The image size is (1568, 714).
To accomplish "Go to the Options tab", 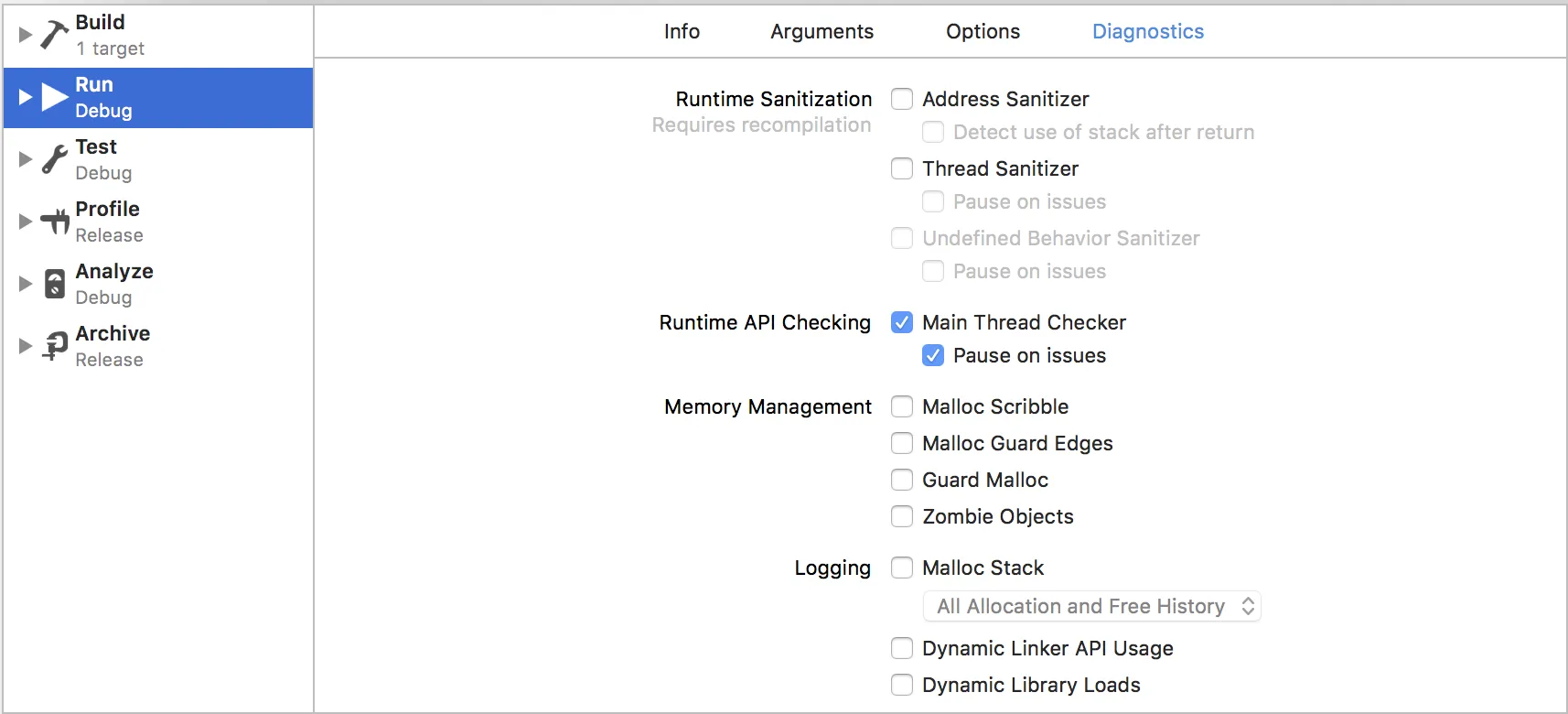I will coord(983,31).
